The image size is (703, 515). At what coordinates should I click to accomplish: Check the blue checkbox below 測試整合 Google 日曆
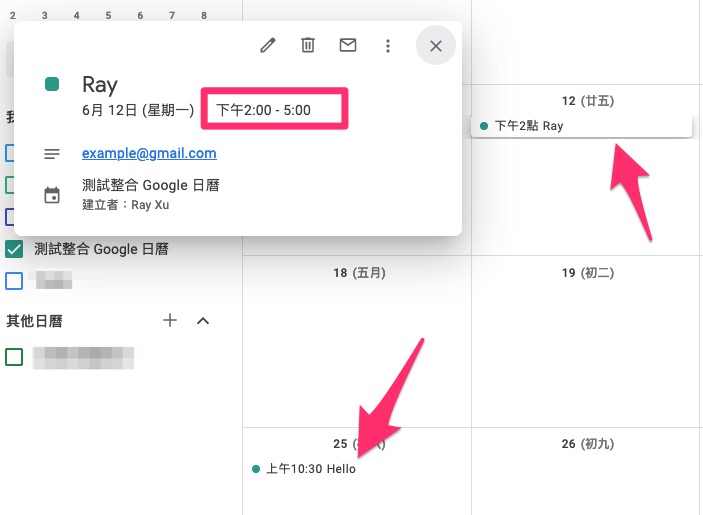(14, 280)
